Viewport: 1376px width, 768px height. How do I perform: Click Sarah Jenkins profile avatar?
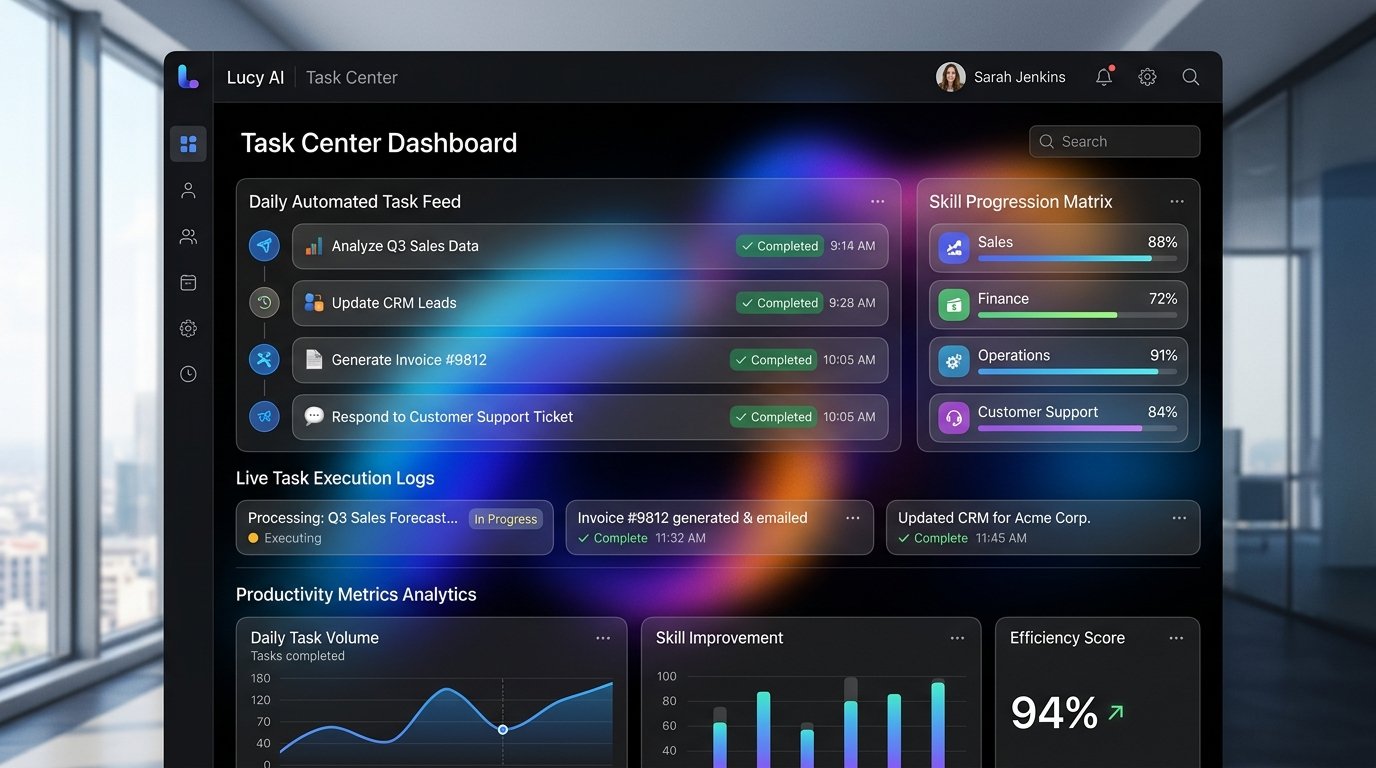pyautogui.click(x=950, y=77)
